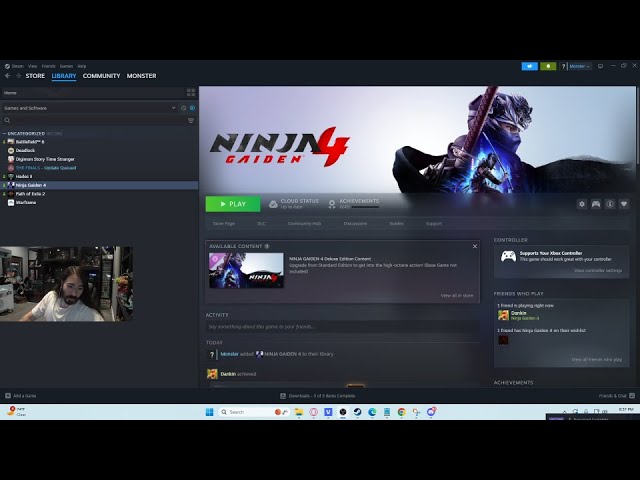Open Cloud Status details
Viewport: 640px width, 480px height.
[293, 204]
